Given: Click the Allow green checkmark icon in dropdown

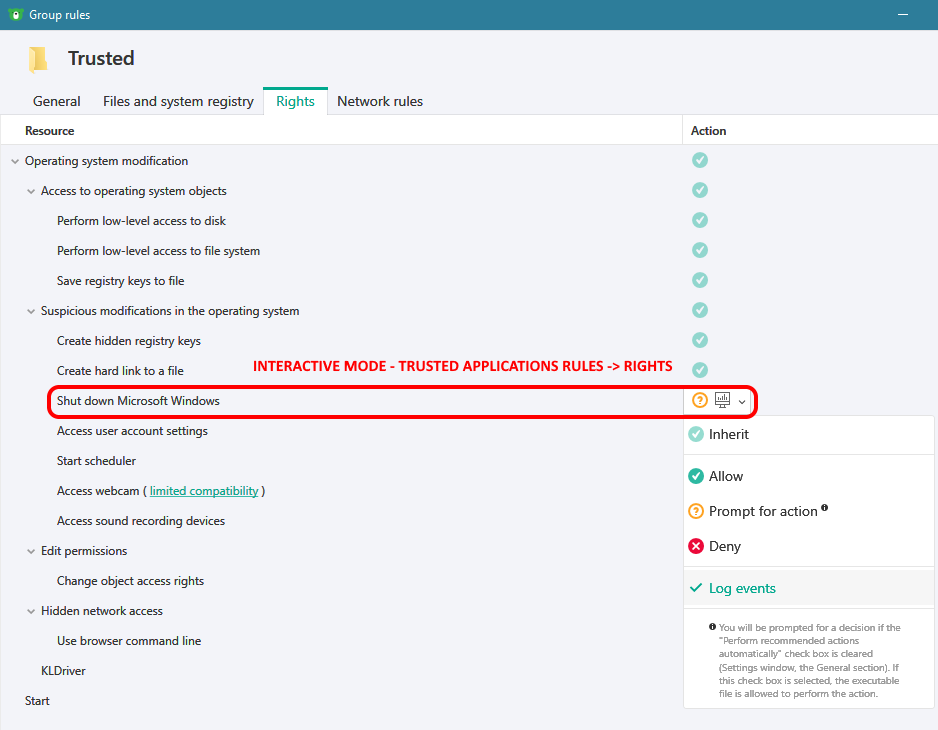Looking at the screenshot, I should tap(696, 476).
